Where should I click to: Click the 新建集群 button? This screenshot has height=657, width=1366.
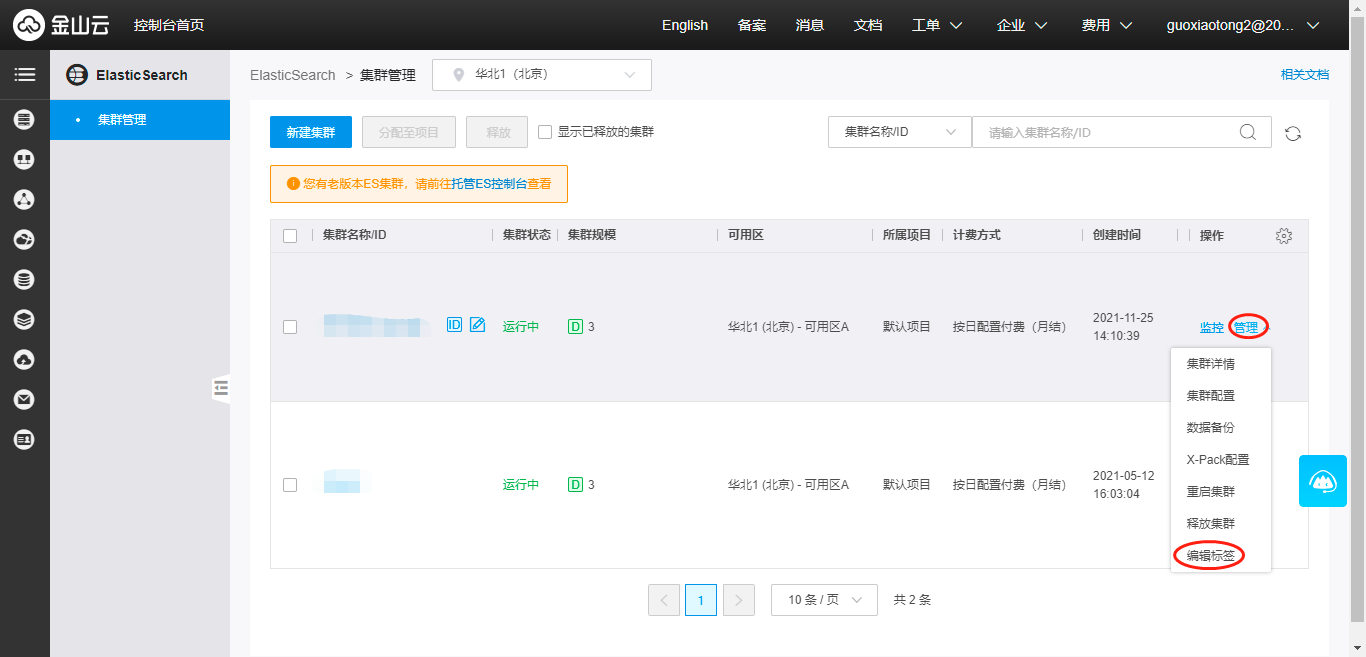coord(311,132)
